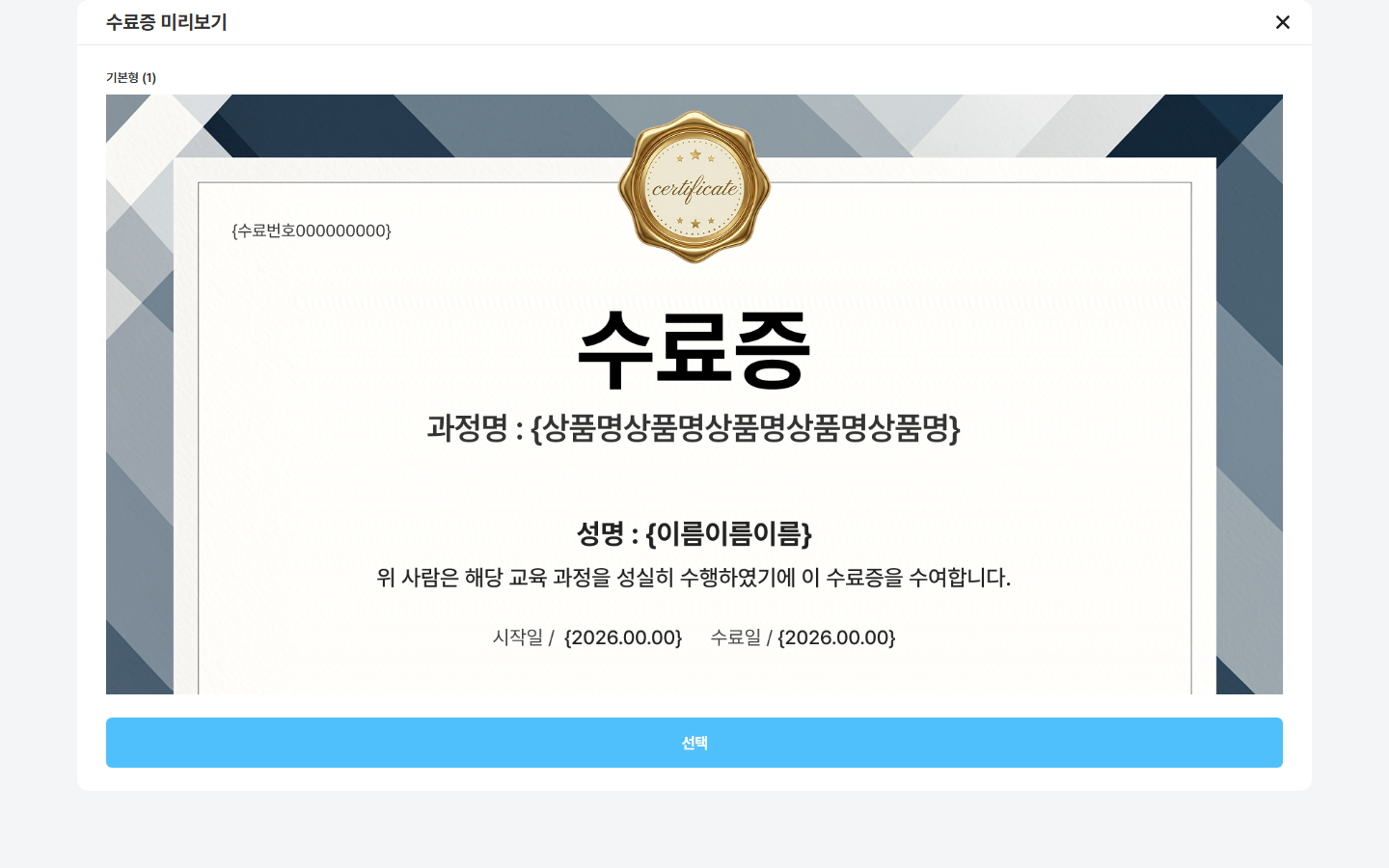Viewport: 1389px width, 868px height.
Task: Click the 기본형 (1) label
Action: pyautogui.click(x=131, y=77)
